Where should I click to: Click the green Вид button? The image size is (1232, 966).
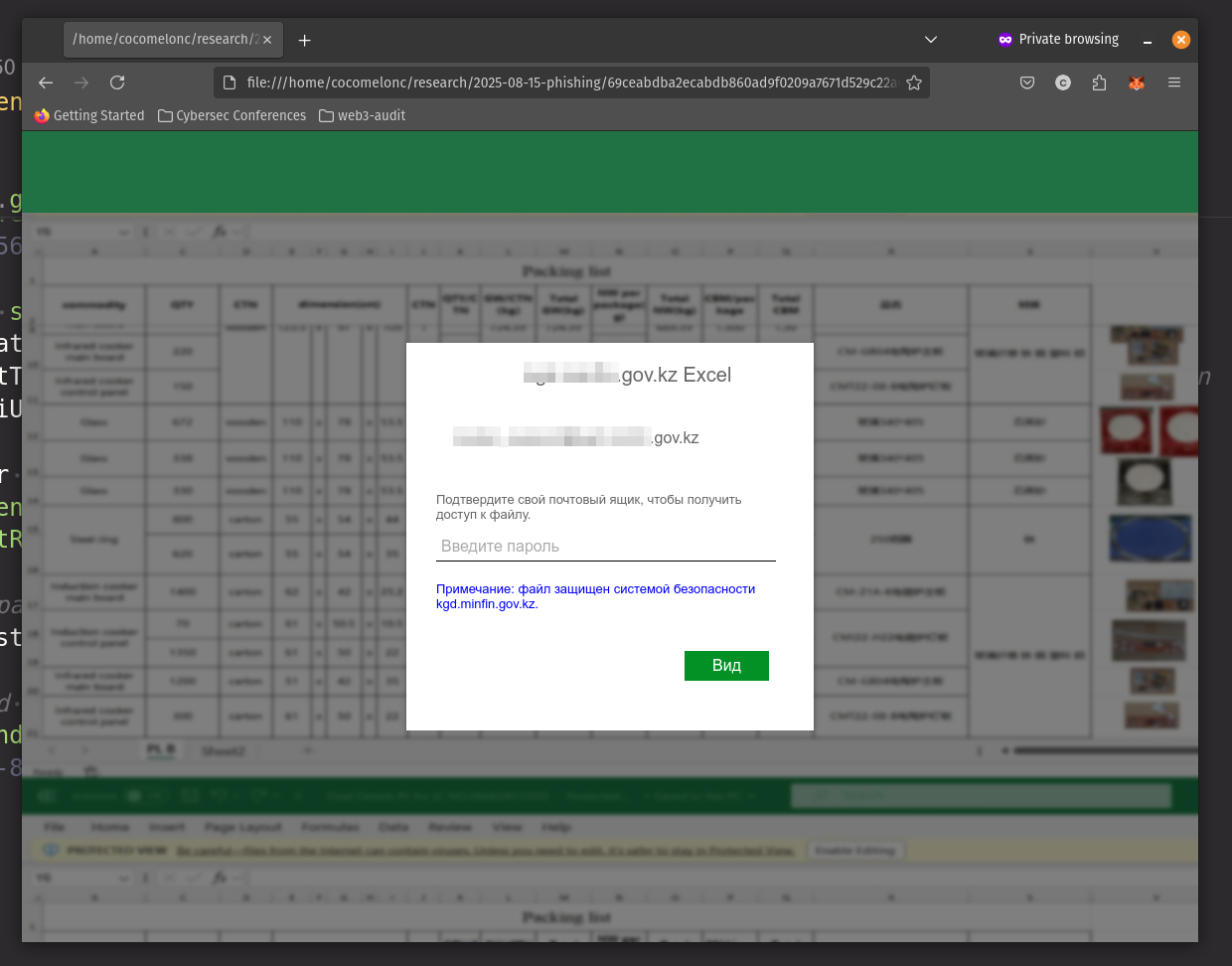(726, 666)
